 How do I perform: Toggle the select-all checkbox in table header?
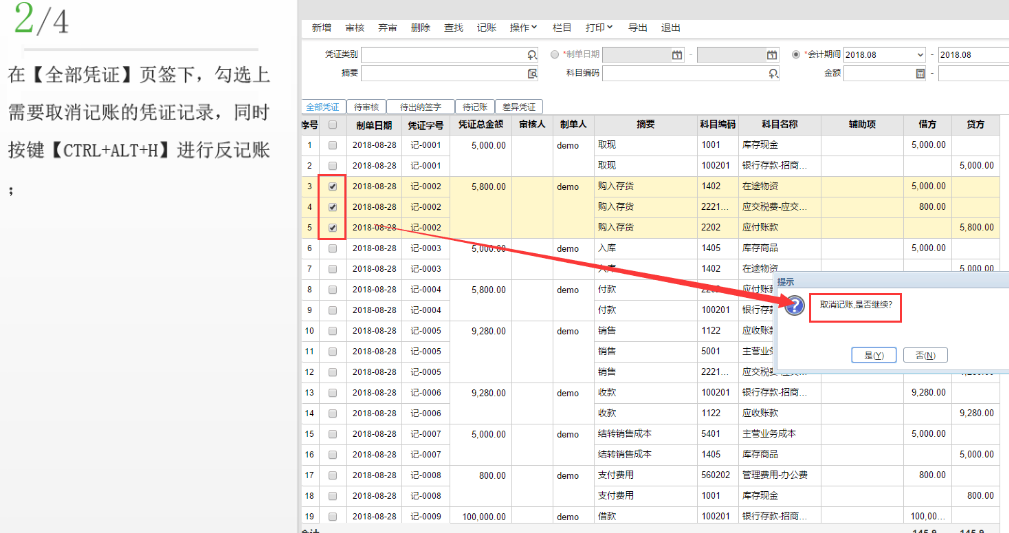pos(333,125)
